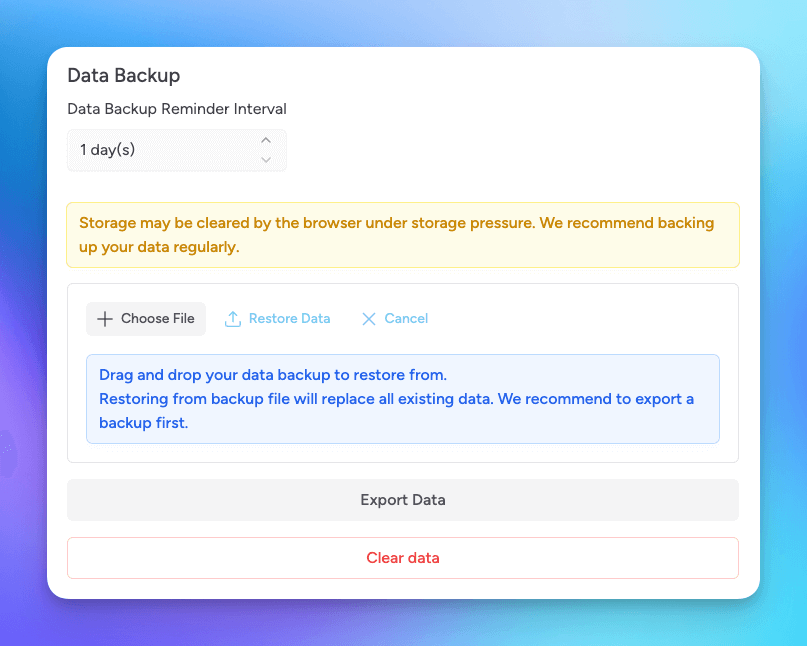Open the file picker via Choose File
Image resolution: width=807 pixels, height=646 pixels.
coord(146,318)
